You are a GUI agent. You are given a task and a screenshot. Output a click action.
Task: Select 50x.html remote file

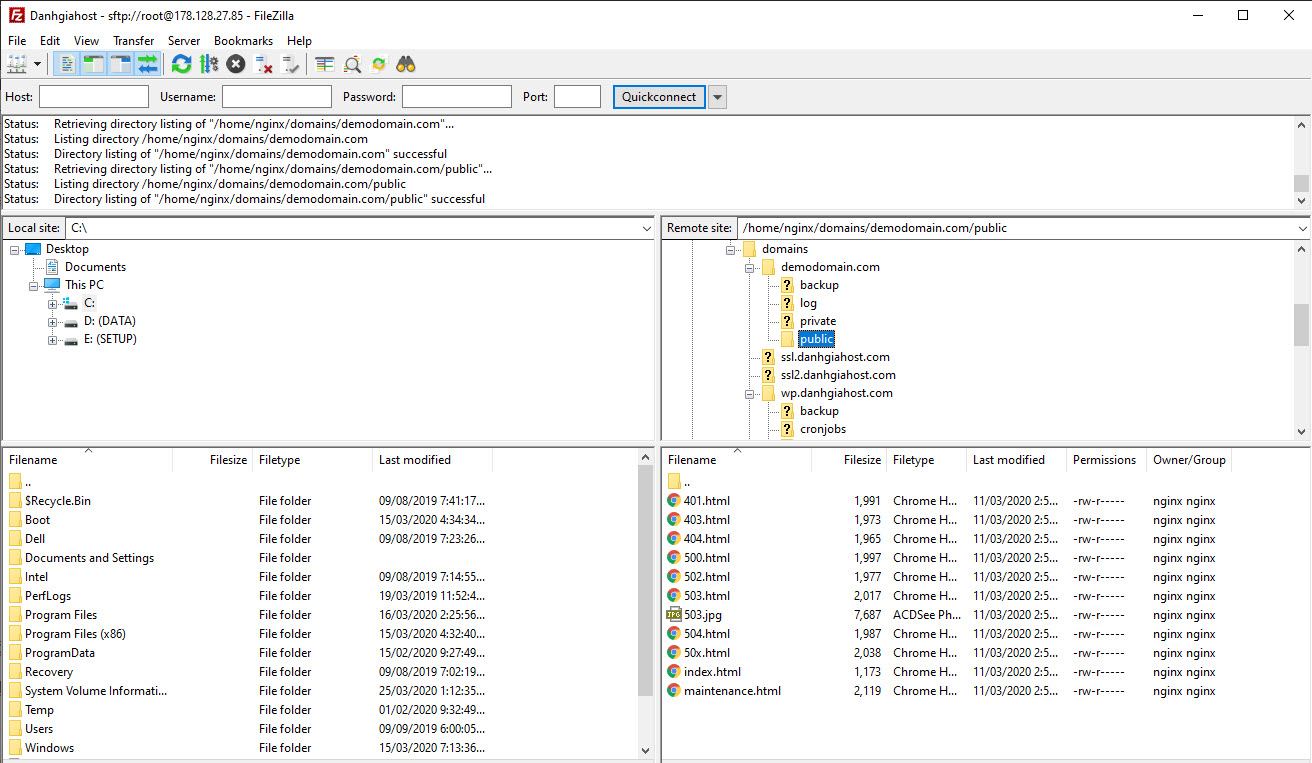707,653
